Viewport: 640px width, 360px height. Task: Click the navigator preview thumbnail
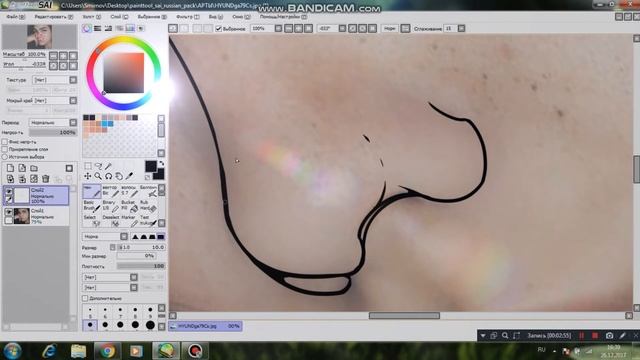click(39, 37)
